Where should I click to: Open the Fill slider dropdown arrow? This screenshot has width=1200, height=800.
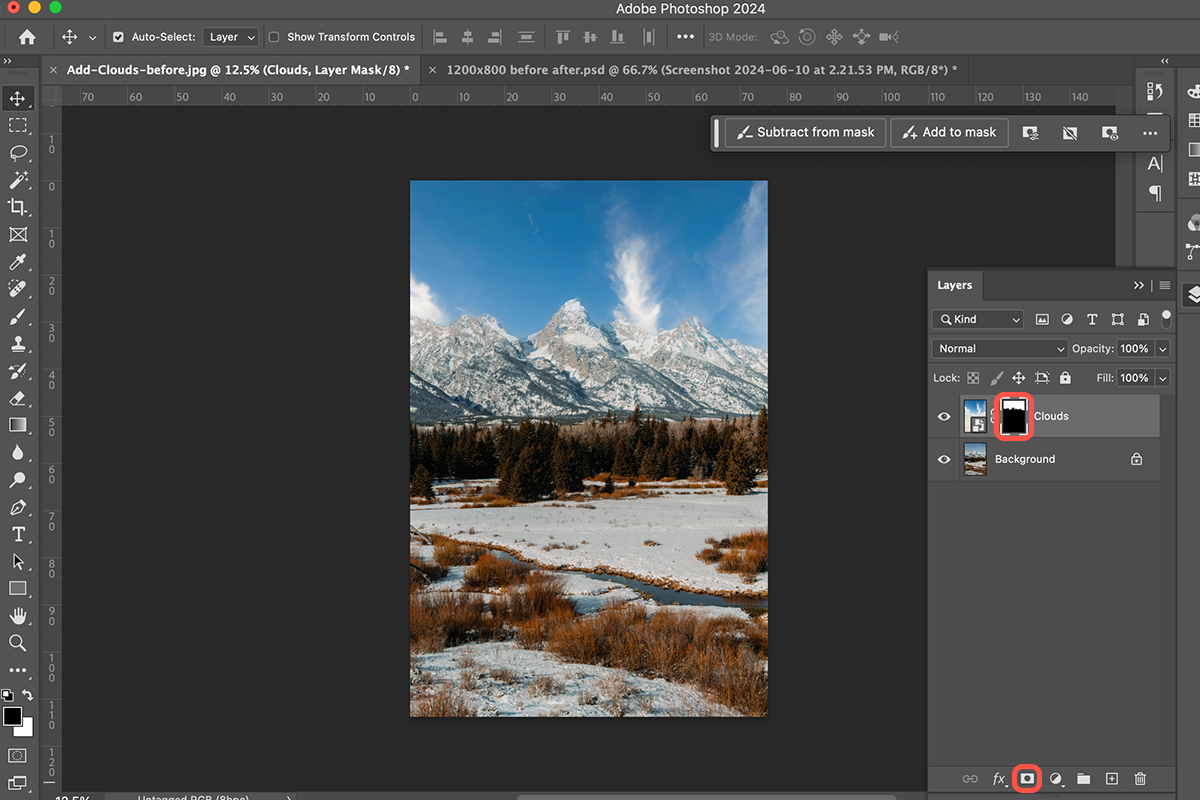[1162, 378]
